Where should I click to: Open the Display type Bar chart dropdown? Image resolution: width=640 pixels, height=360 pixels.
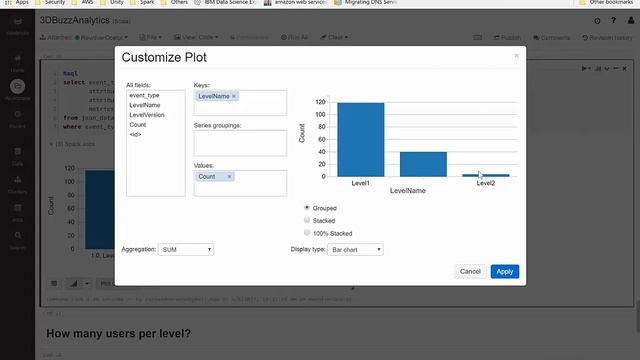coord(355,249)
